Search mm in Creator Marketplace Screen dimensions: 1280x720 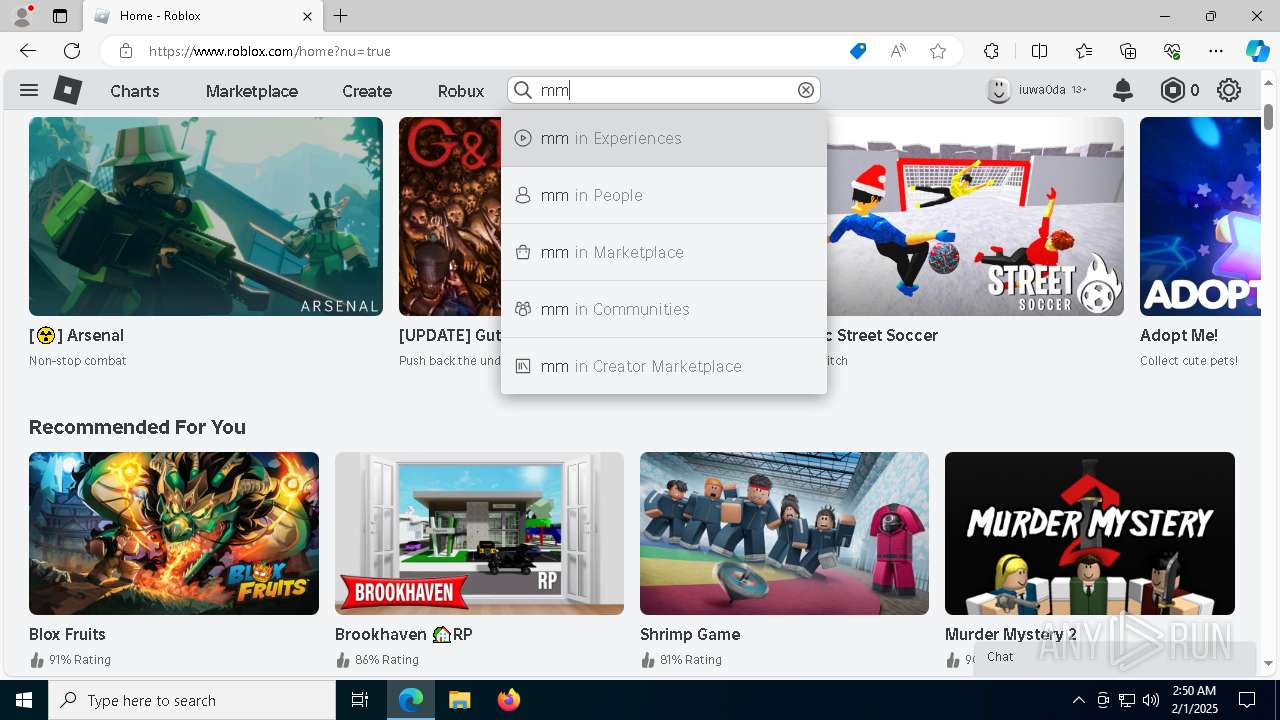[x=664, y=366]
